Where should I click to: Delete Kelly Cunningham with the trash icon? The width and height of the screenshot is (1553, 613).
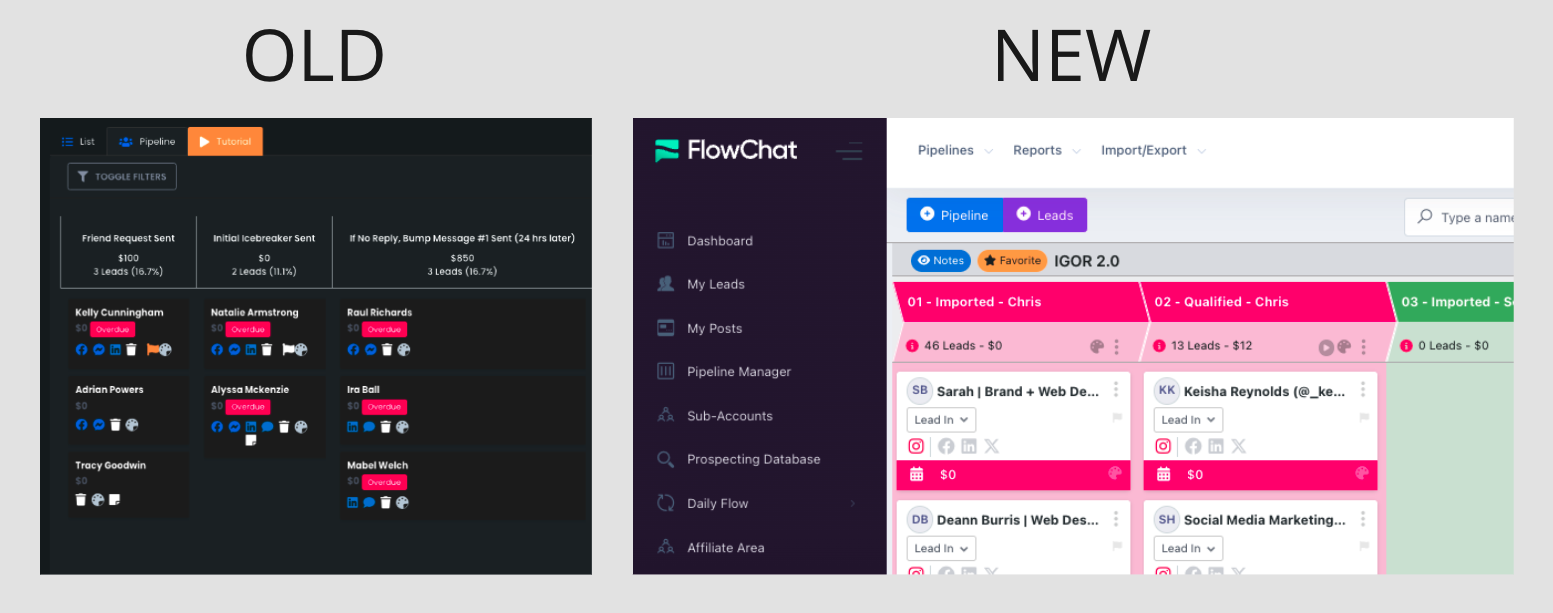tap(131, 350)
